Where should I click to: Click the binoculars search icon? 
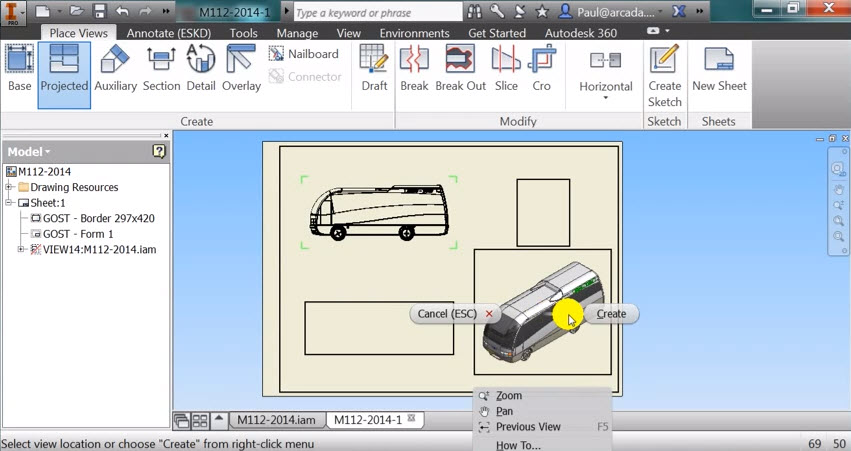[x=474, y=11]
